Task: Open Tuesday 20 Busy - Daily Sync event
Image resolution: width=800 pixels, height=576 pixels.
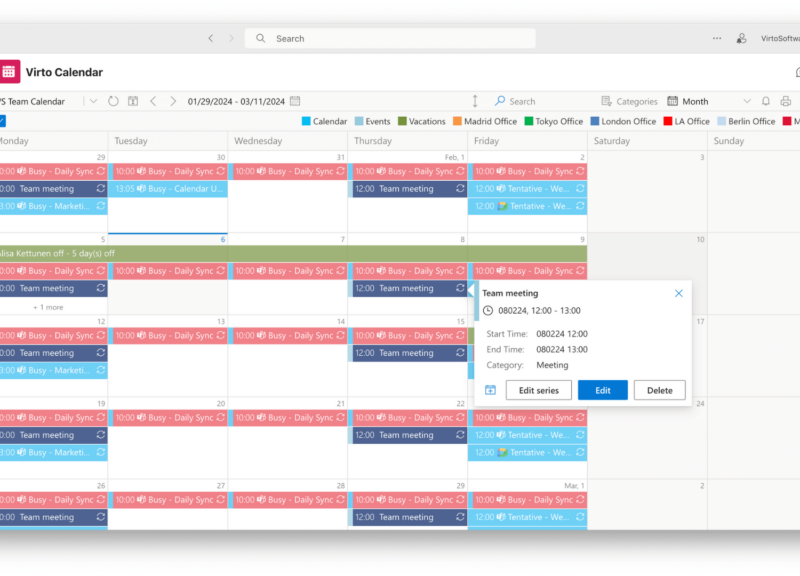Action: (x=170, y=418)
